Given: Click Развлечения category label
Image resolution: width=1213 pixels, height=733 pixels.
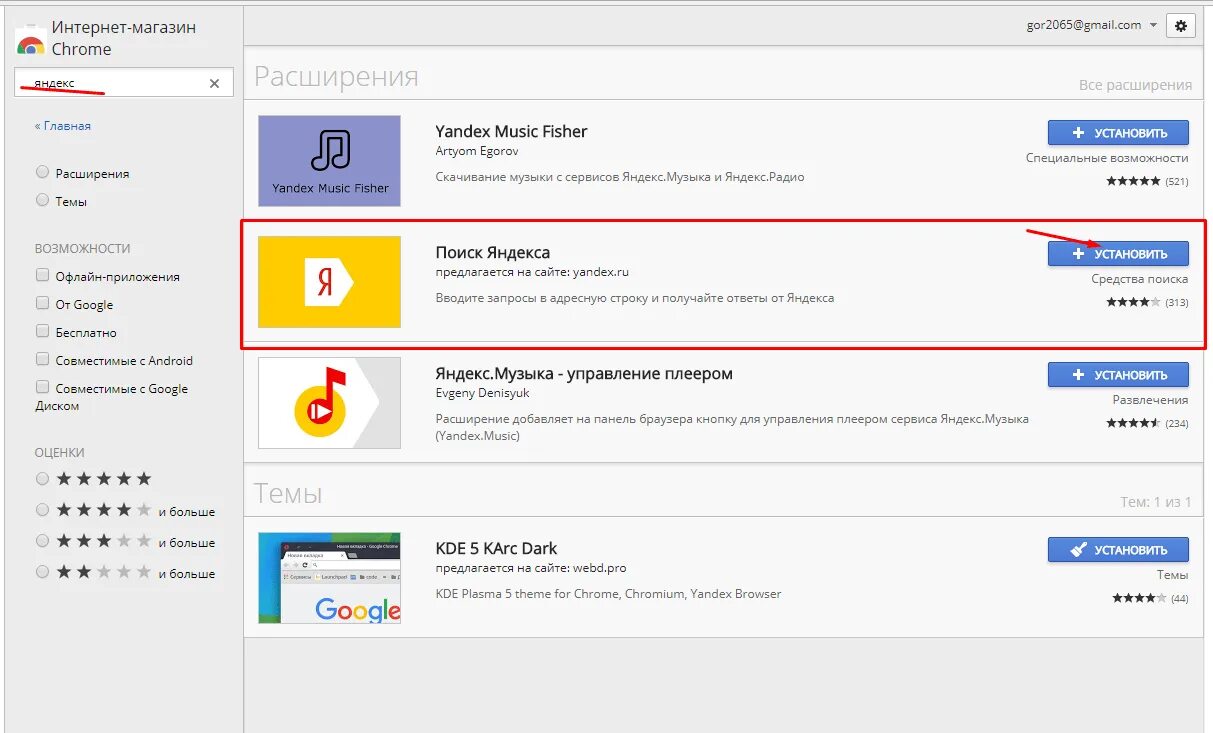Looking at the screenshot, I should click(x=1150, y=400).
